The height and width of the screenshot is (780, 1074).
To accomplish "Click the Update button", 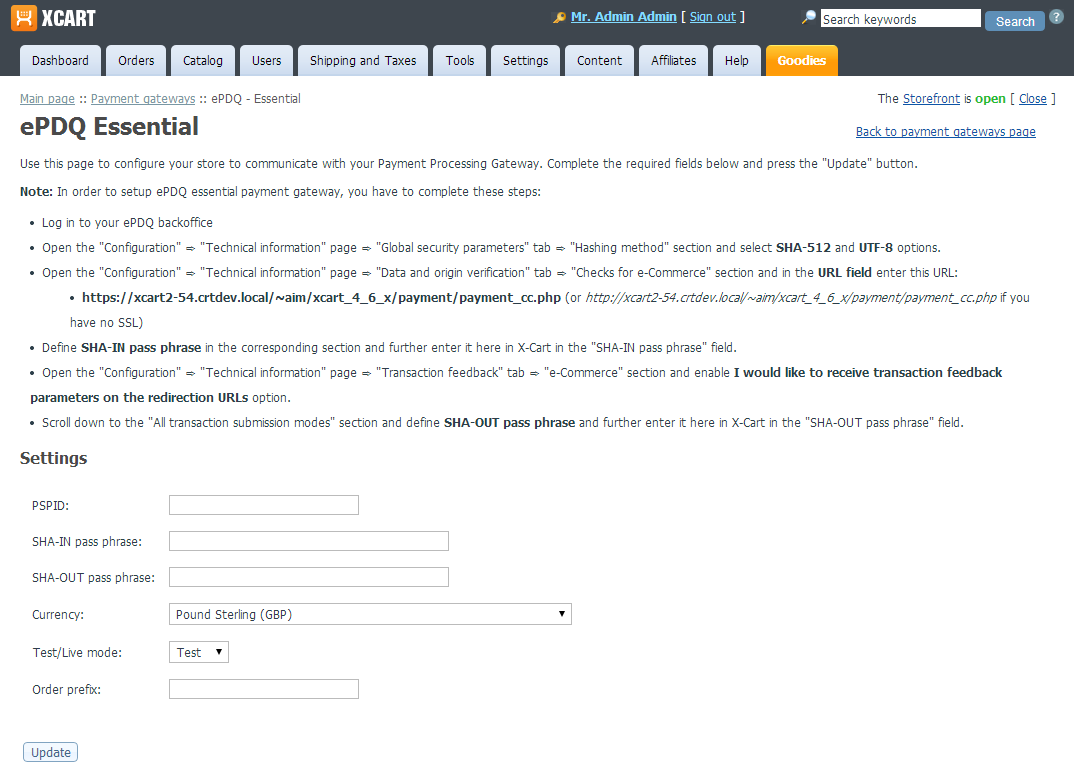I will pyautogui.click(x=51, y=752).
